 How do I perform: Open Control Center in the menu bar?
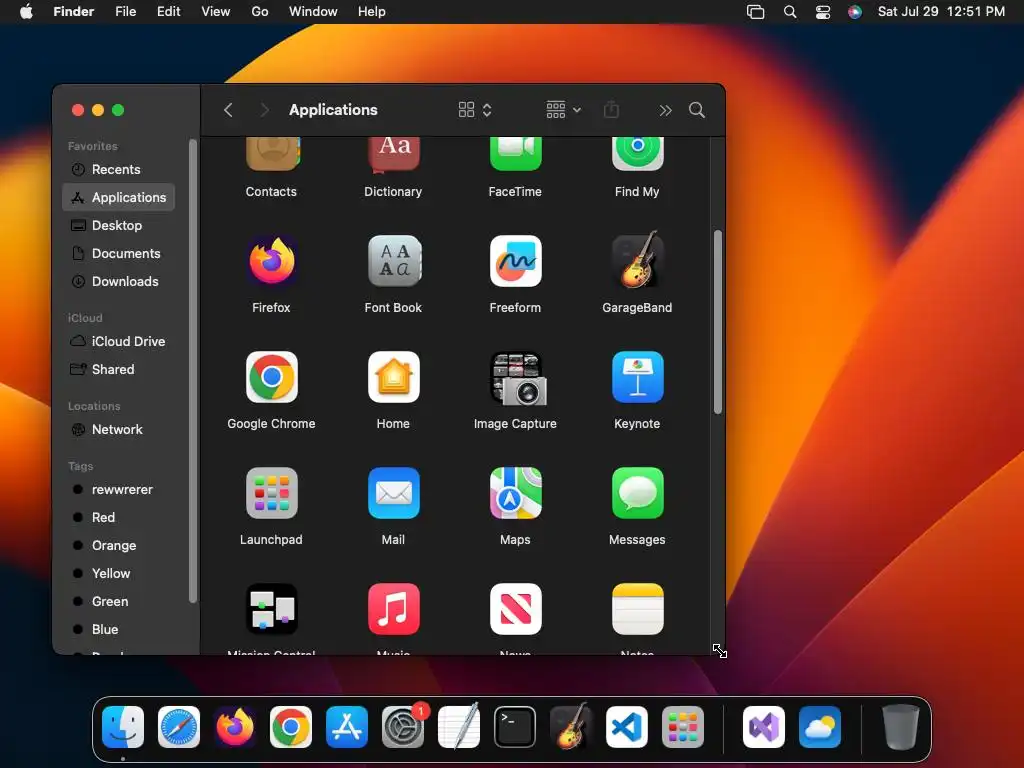click(x=823, y=12)
